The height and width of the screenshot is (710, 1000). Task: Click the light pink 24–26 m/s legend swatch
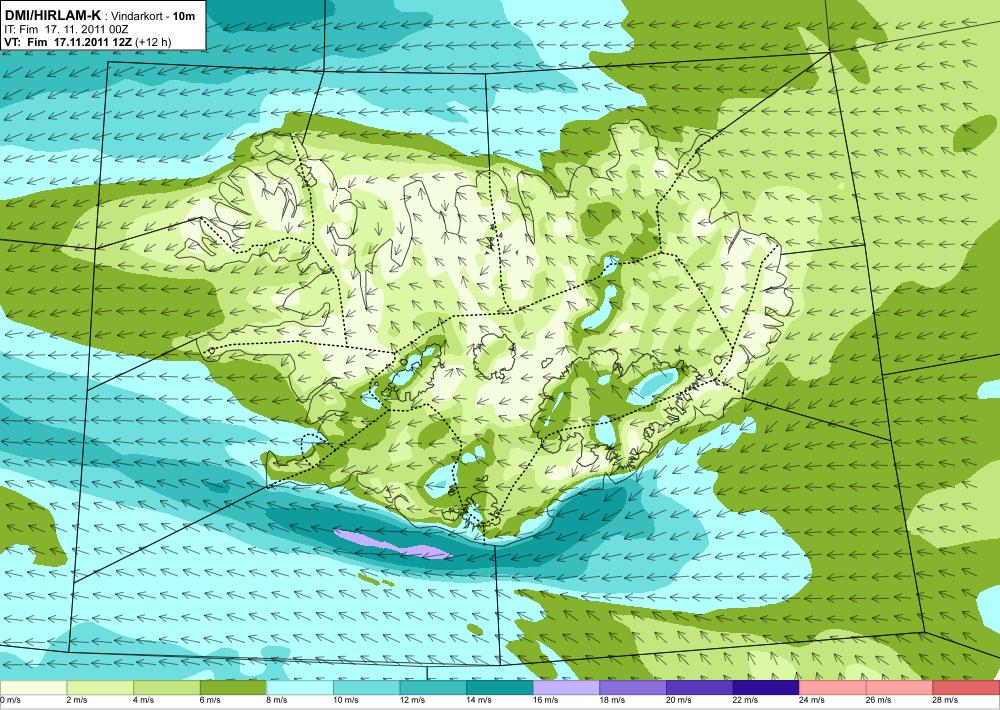(x=833, y=688)
